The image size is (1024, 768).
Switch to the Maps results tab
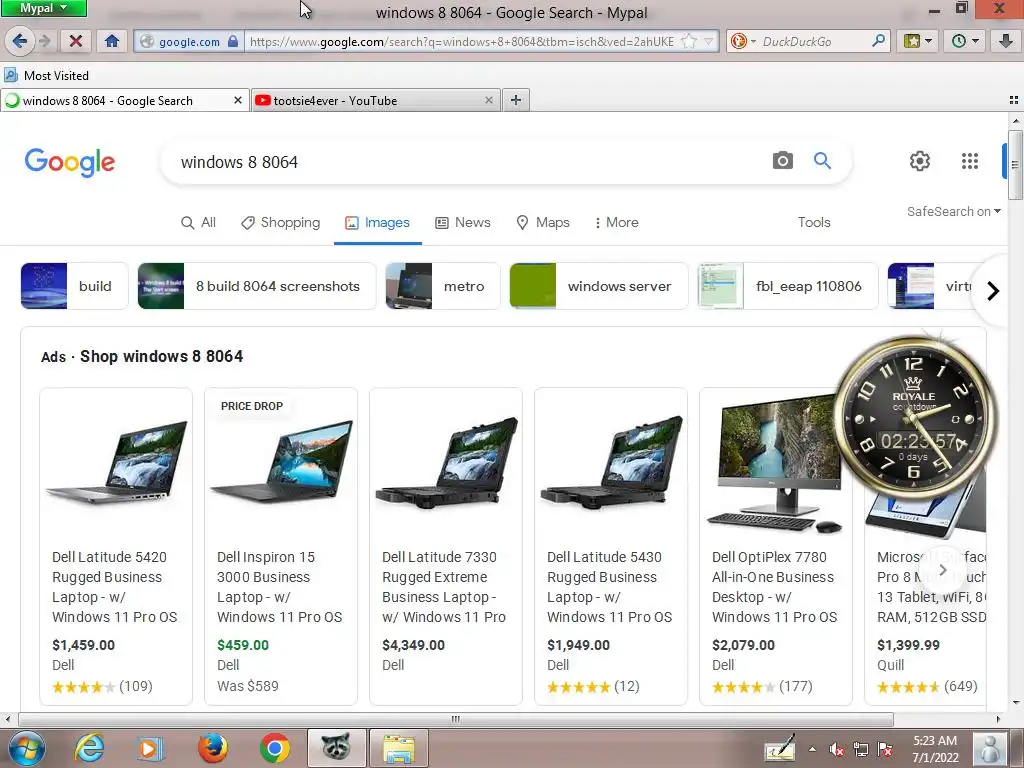(543, 222)
